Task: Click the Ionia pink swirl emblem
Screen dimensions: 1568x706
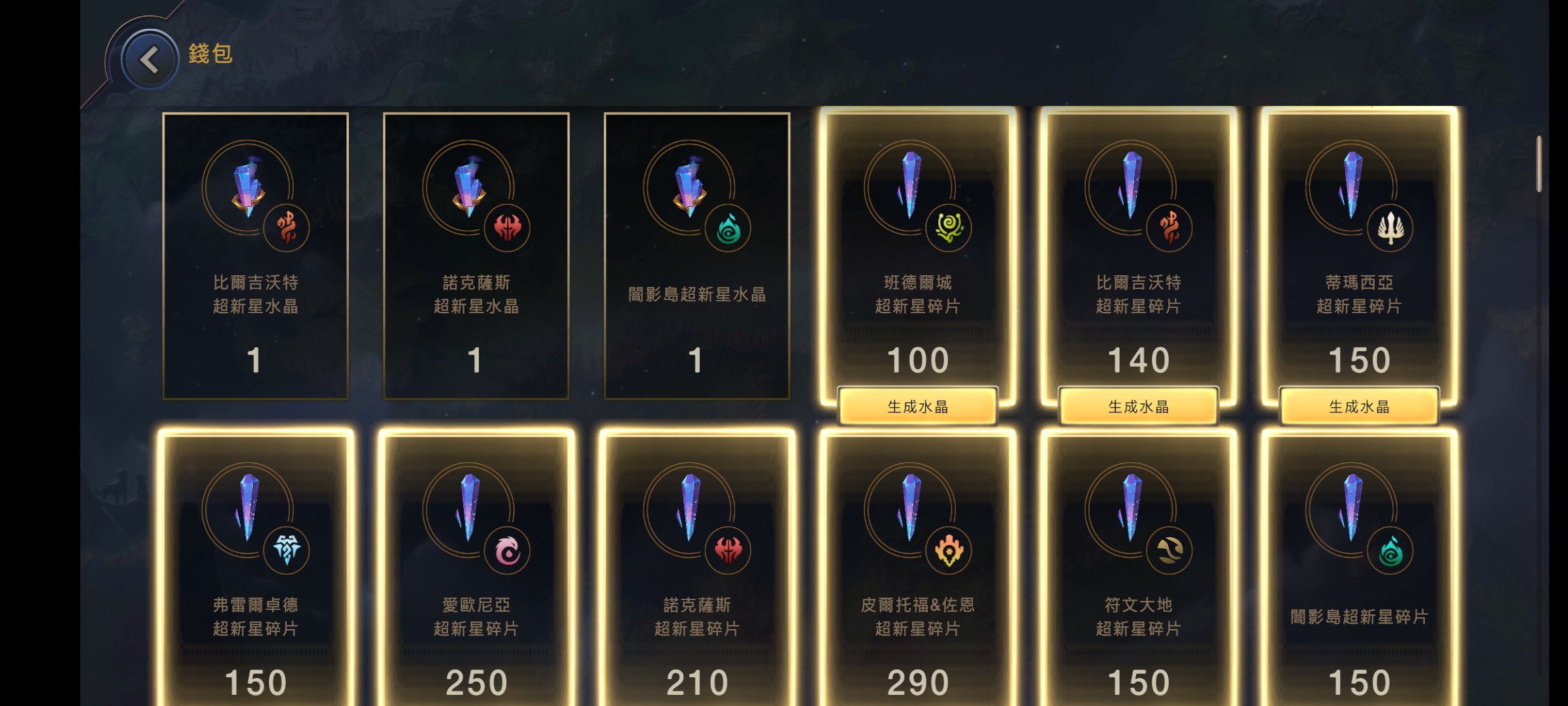Action: pyautogui.click(x=507, y=550)
